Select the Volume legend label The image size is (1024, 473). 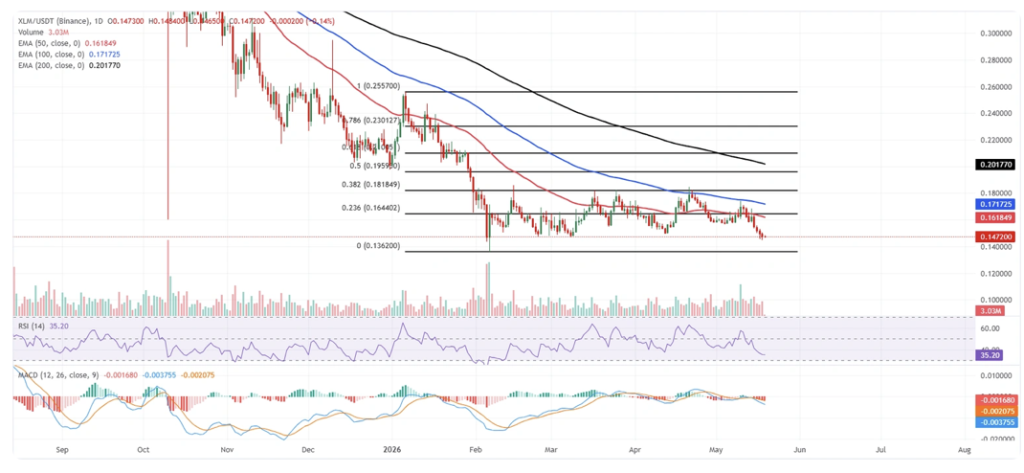(30, 31)
